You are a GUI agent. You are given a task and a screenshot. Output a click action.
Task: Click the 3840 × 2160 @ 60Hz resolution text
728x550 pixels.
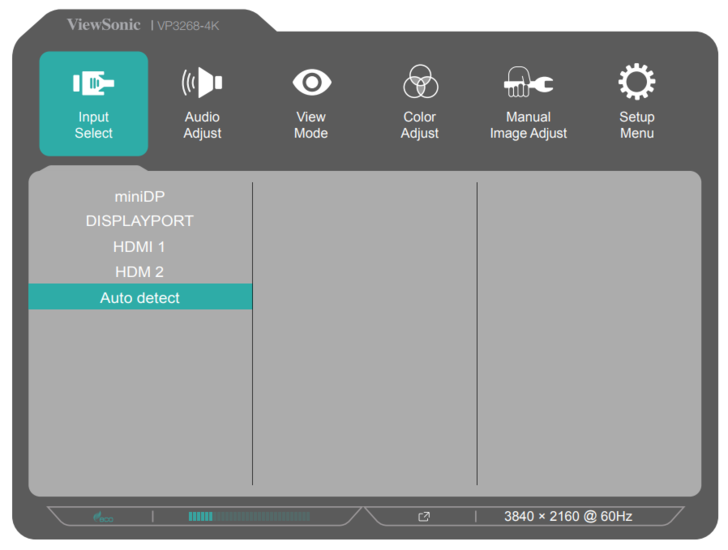tap(568, 516)
